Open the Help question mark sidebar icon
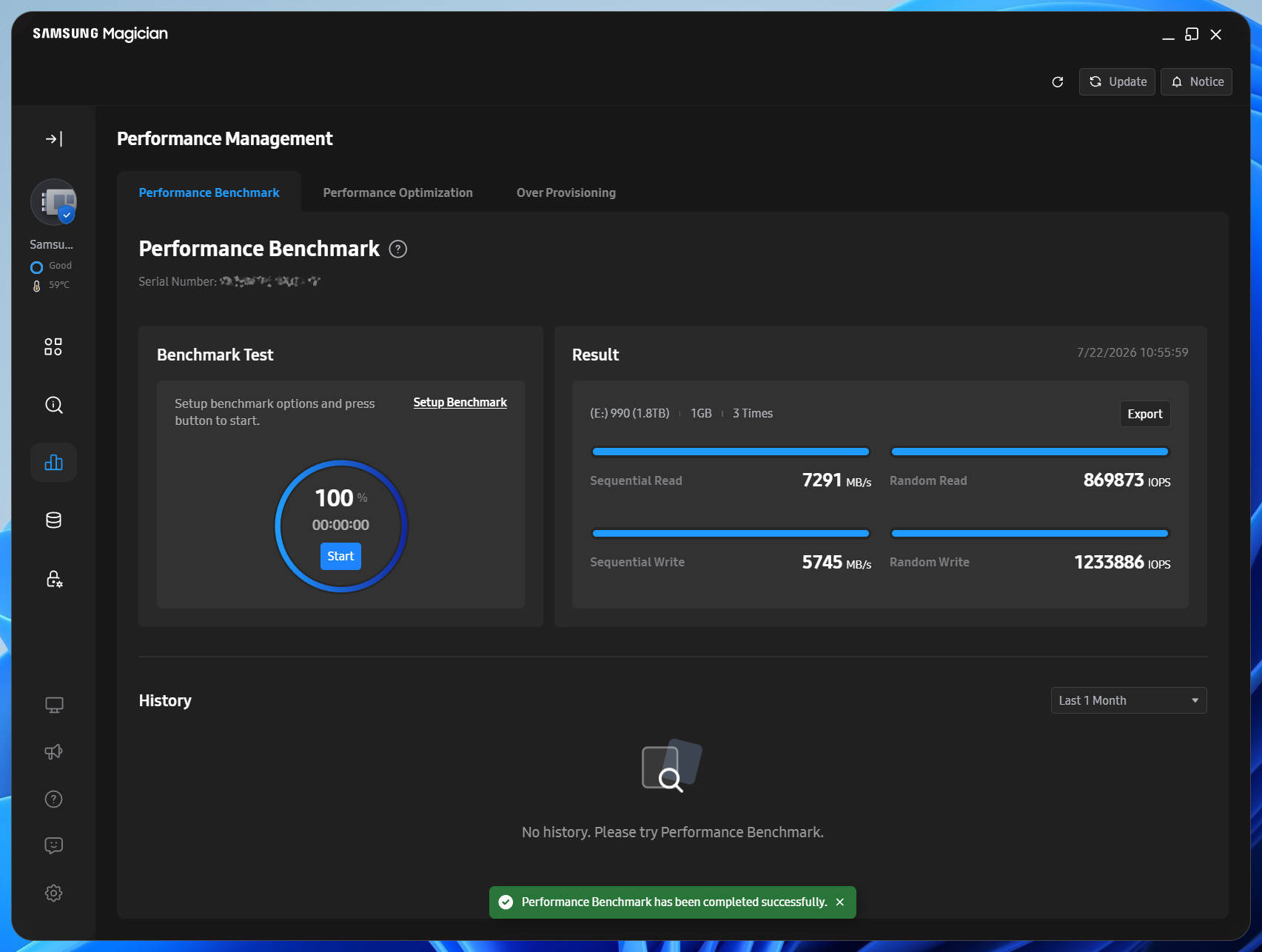 click(53, 799)
